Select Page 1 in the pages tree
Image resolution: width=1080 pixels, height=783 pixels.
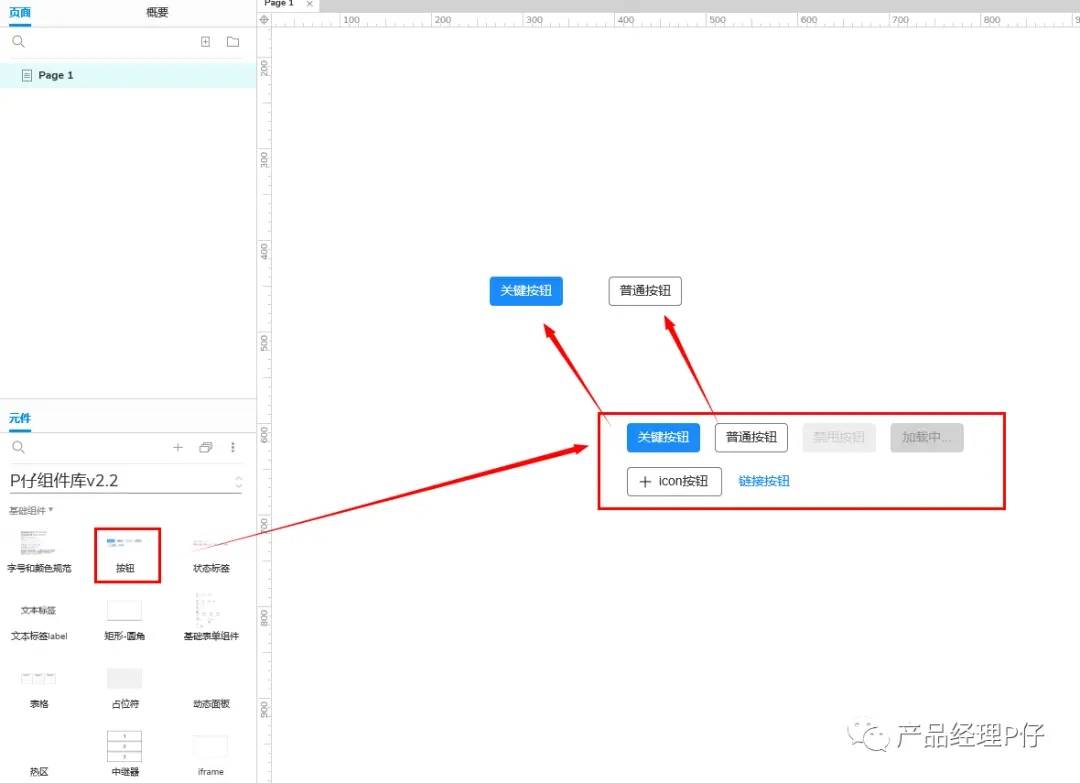pyautogui.click(x=55, y=75)
